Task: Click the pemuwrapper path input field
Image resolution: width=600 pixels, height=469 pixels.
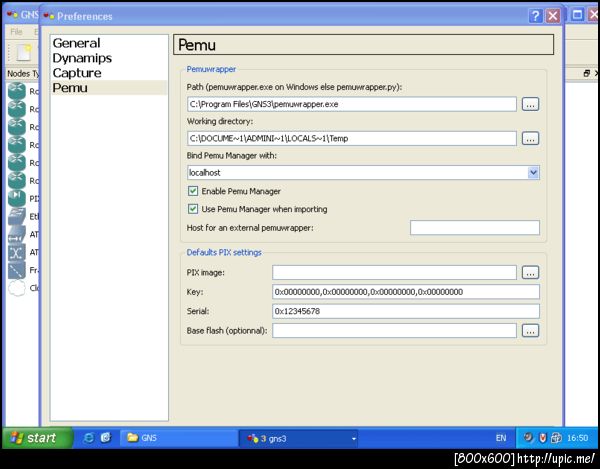Action: [352, 104]
